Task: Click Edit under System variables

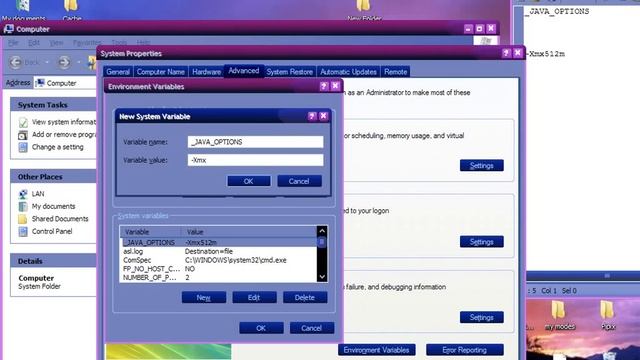Action: pyautogui.click(x=254, y=298)
